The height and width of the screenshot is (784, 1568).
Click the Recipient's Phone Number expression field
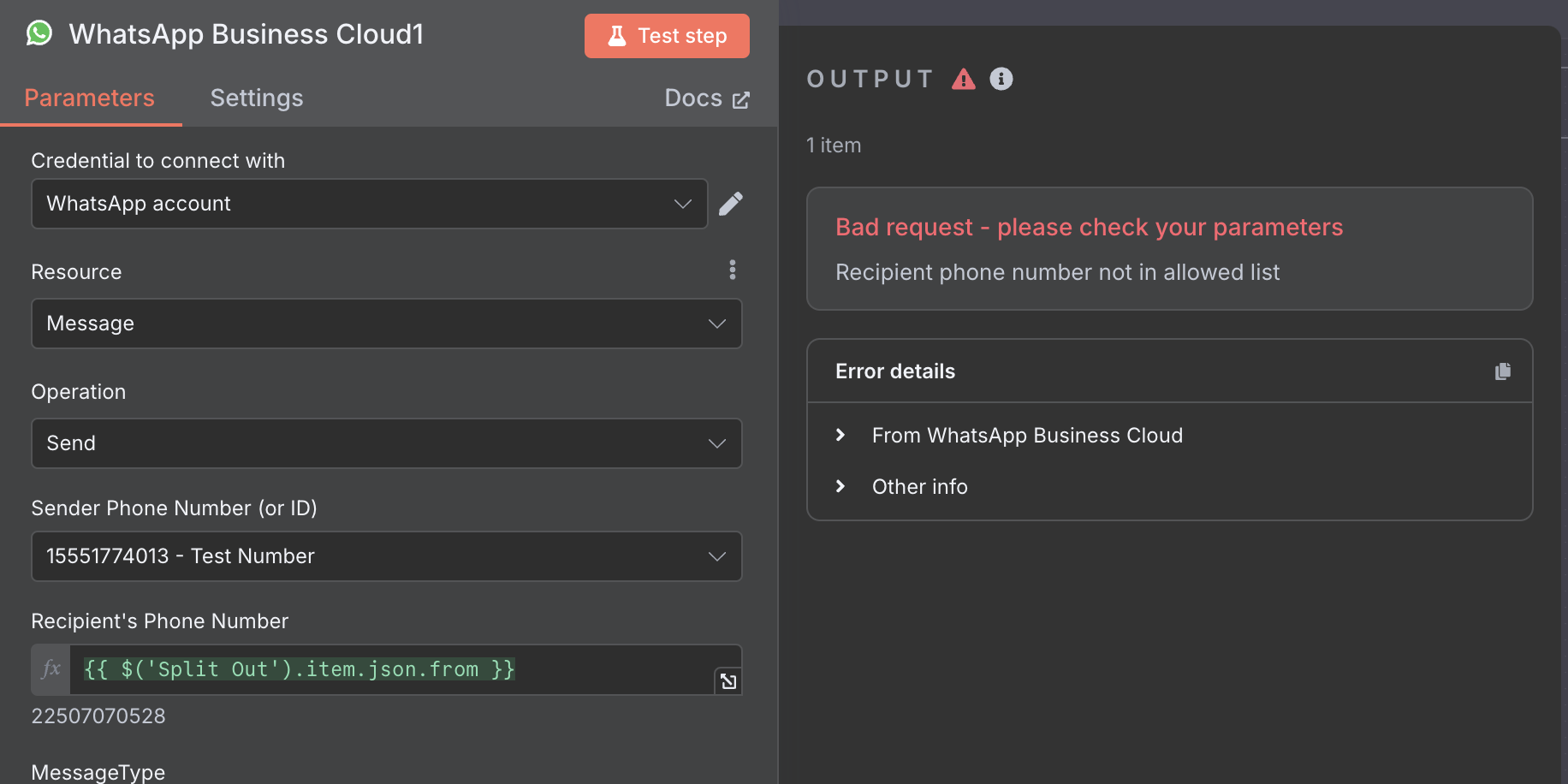click(405, 669)
